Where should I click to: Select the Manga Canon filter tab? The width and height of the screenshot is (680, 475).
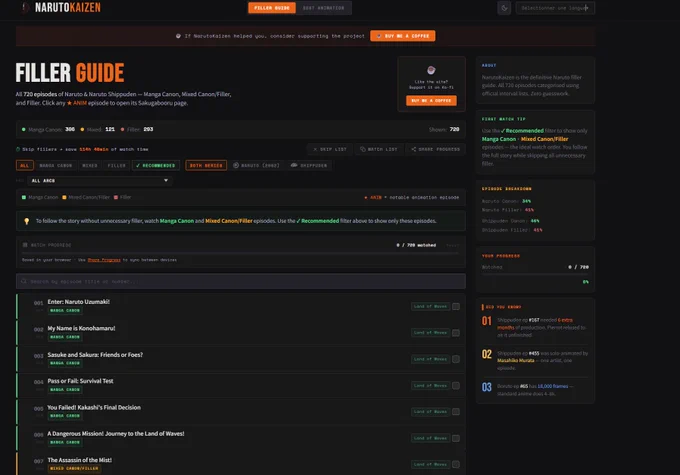[56, 165]
